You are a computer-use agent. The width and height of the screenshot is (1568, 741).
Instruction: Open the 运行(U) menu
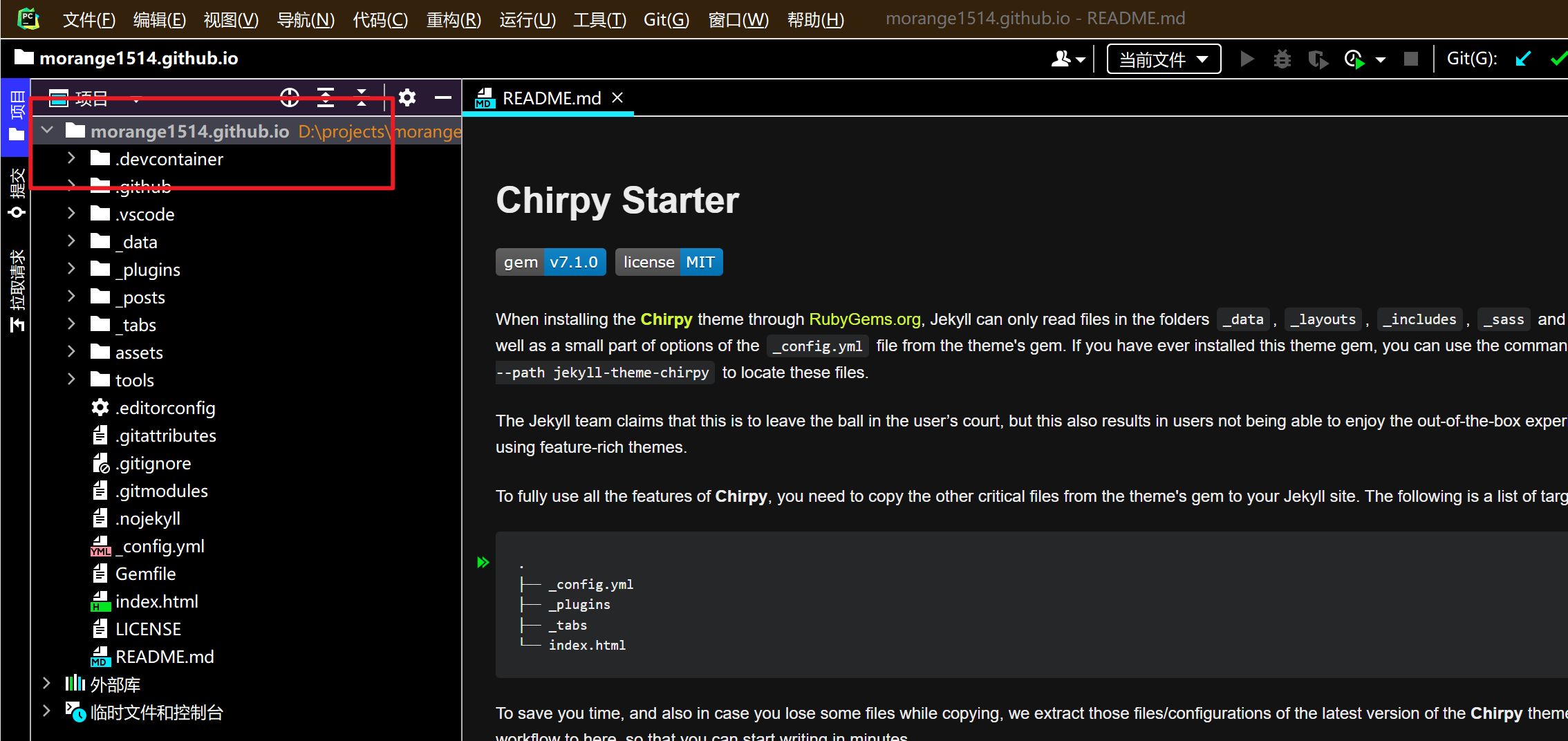(x=528, y=19)
